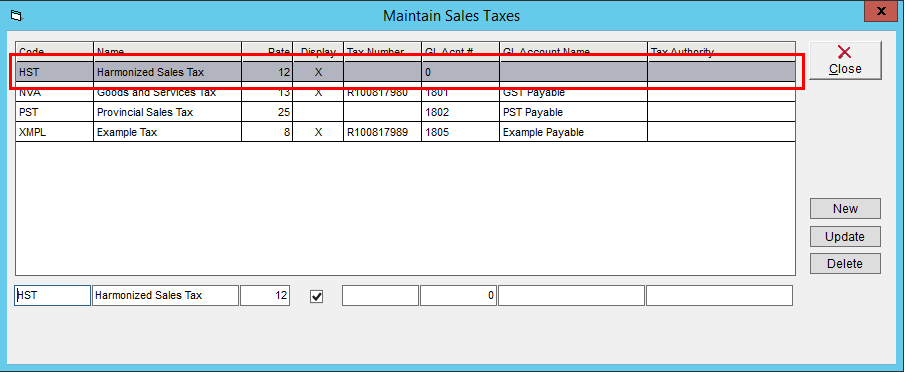
Task: Click the Close button with red X
Action: pyautogui.click(x=845, y=60)
